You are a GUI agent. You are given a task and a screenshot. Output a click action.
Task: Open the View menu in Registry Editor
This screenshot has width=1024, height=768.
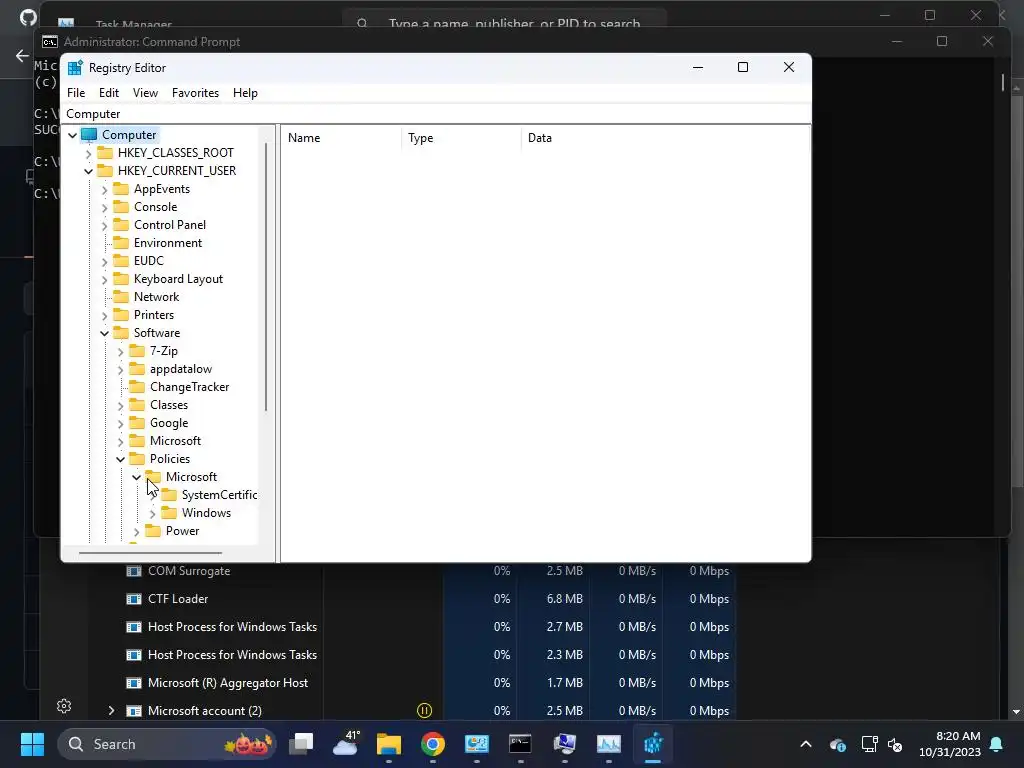pos(145,93)
